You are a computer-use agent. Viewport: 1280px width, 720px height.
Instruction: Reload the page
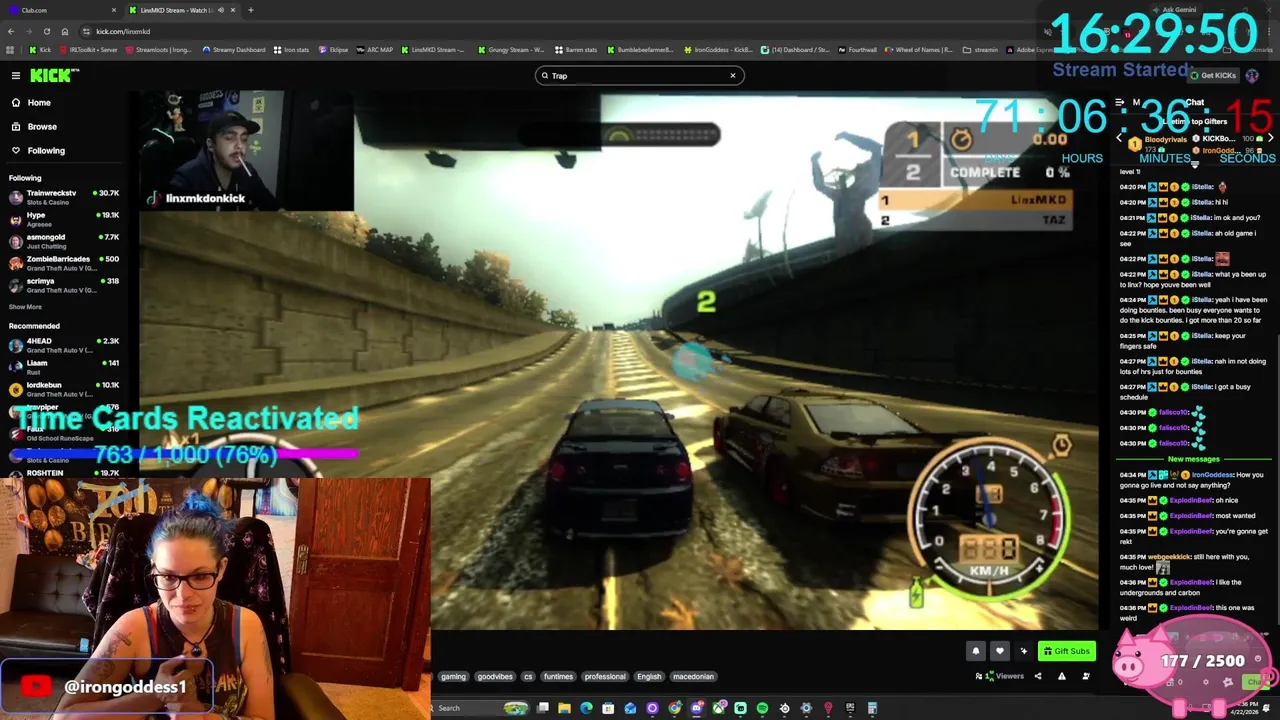pos(46,31)
